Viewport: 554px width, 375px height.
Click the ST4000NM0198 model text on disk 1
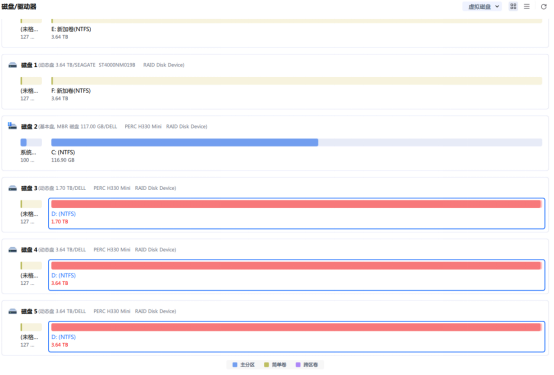tap(117, 65)
